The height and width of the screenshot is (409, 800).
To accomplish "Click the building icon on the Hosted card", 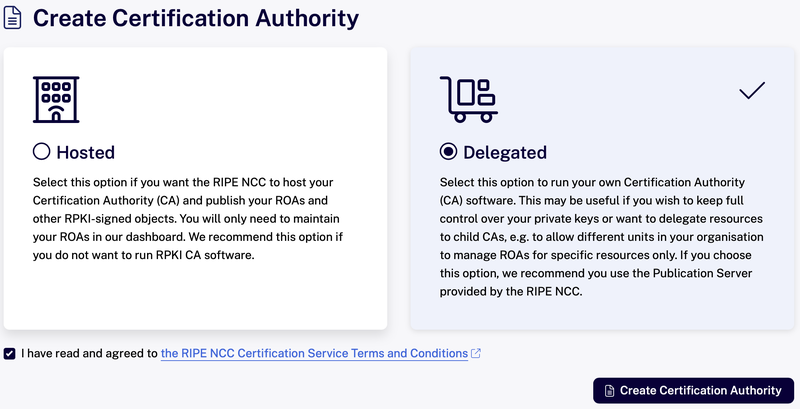I will click(56, 99).
